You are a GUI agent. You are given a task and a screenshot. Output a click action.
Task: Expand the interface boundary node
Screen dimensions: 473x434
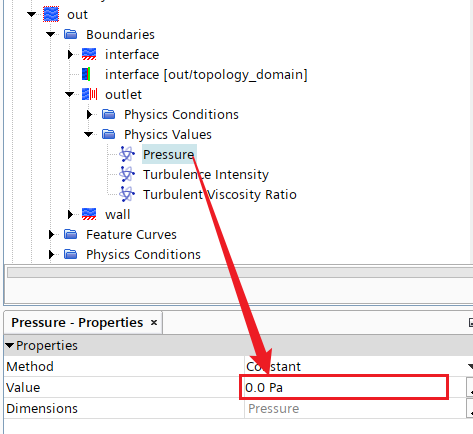click(x=70, y=54)
